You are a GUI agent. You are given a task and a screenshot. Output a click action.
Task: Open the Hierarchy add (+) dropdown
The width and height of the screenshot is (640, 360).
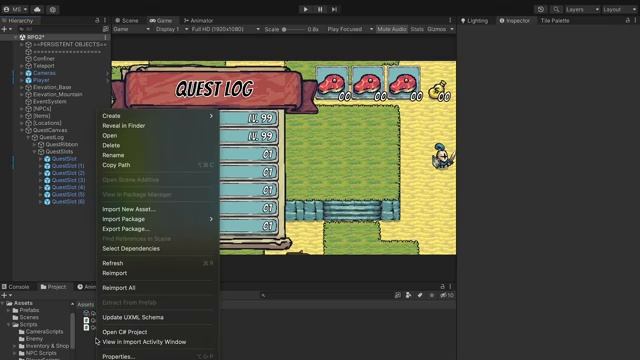pyautogui.click(x=7, y=29)
